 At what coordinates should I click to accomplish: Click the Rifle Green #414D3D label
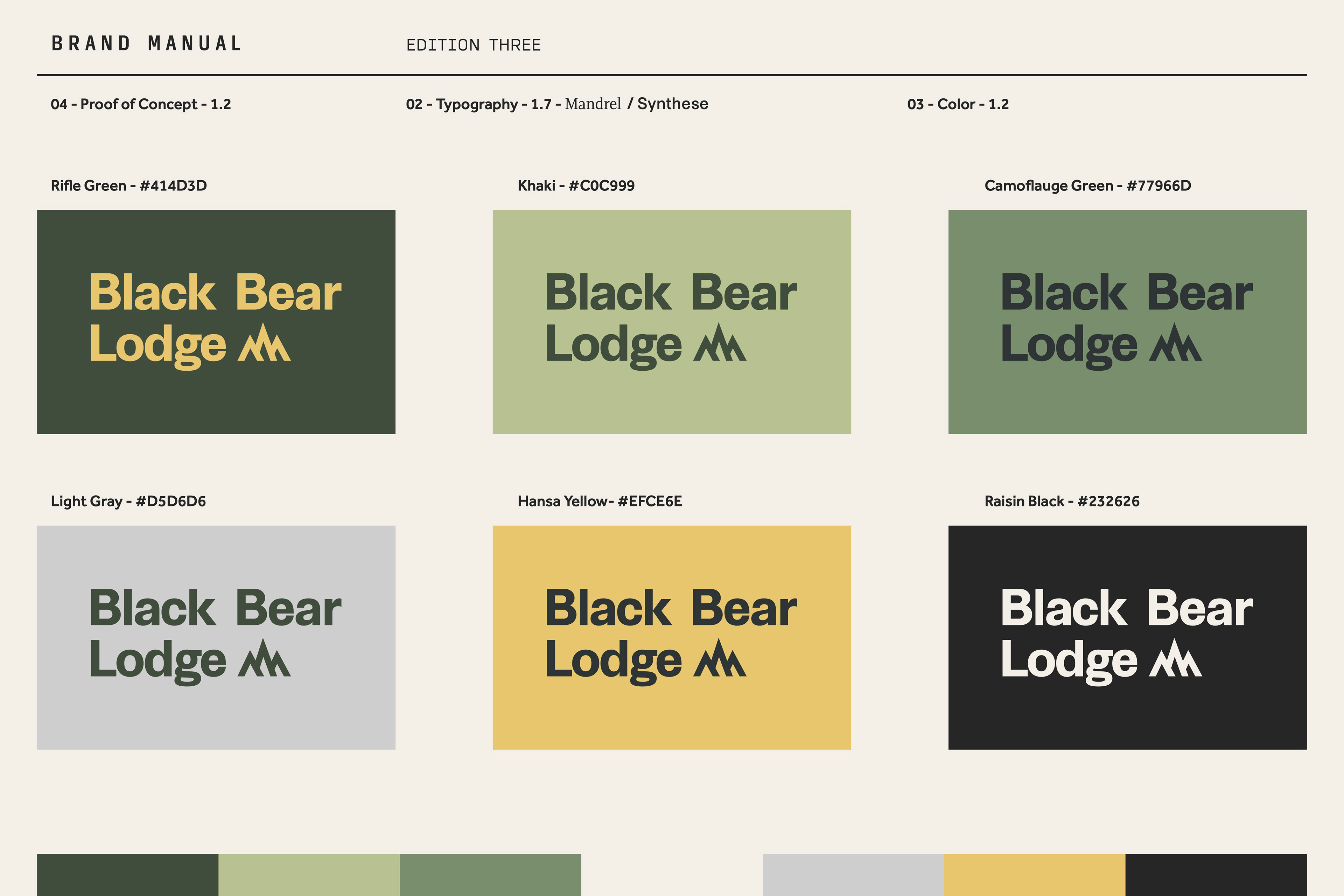tap(128, 186)
